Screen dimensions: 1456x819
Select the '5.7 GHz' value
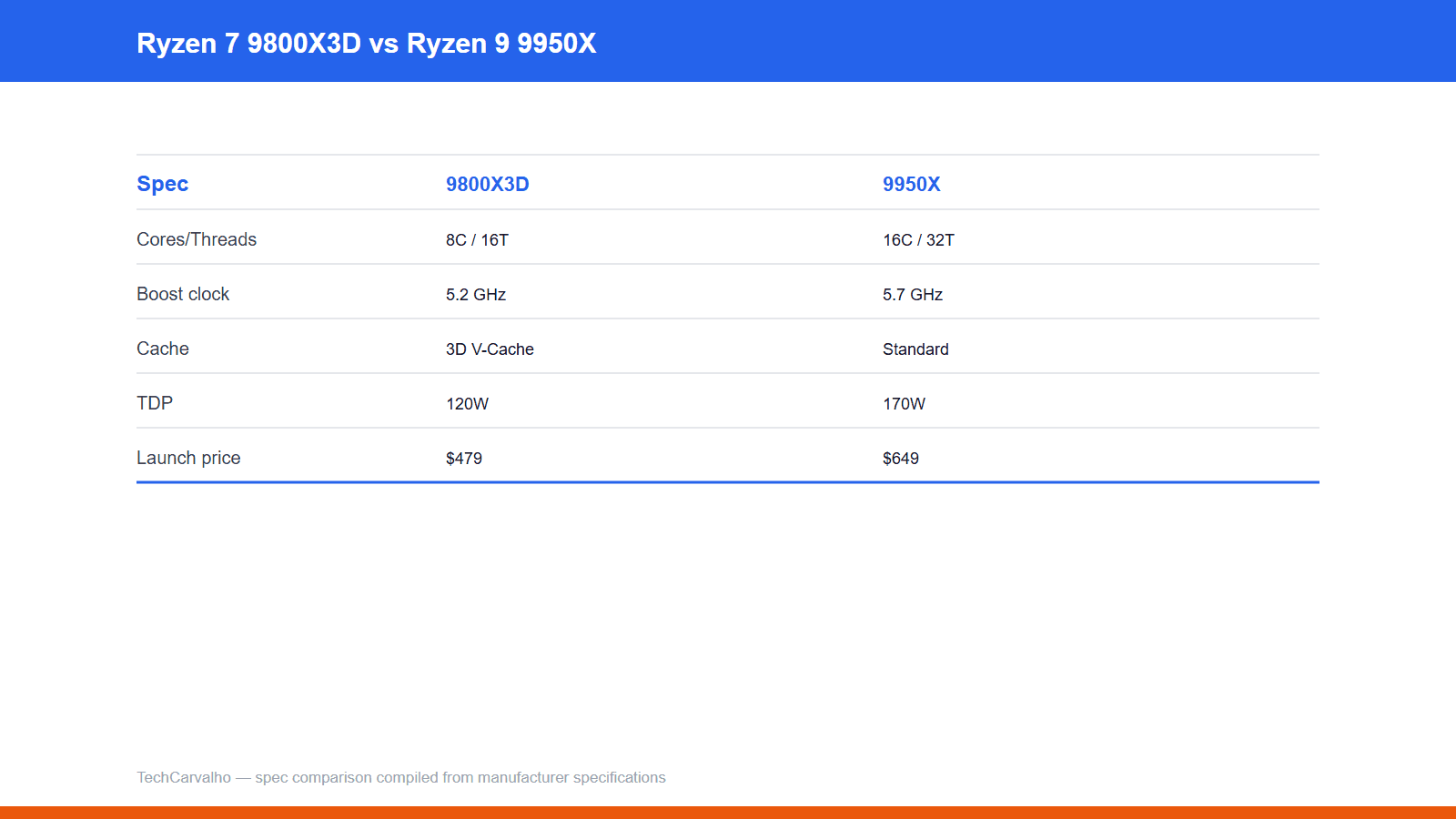click(913, 295)
